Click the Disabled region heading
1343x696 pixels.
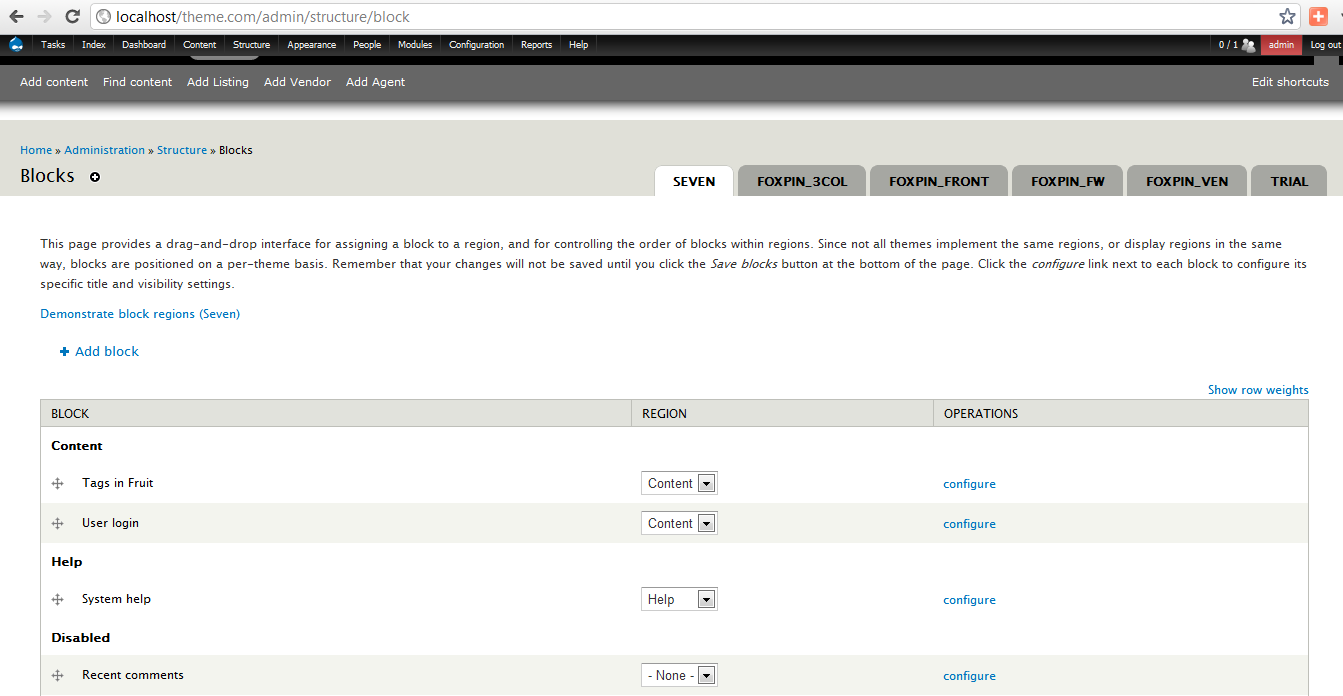80,638
